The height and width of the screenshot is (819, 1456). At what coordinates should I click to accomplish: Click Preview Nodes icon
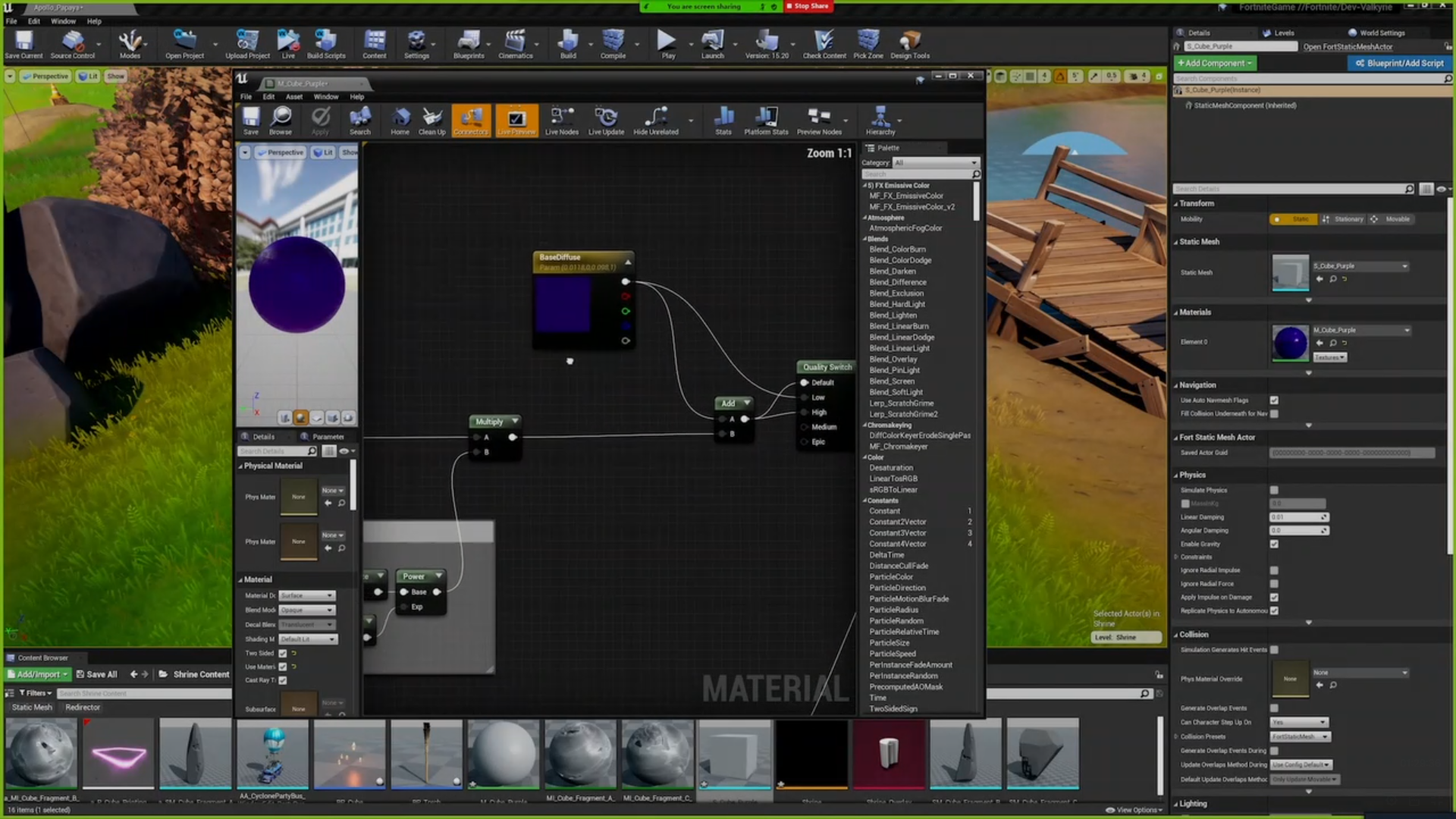(x=819, y=121)
